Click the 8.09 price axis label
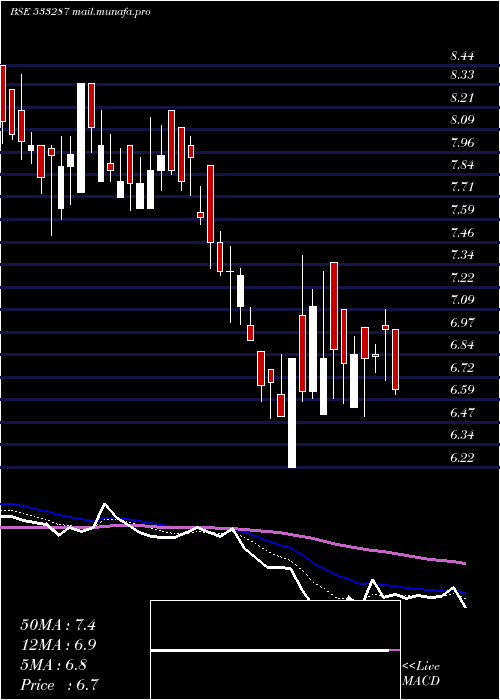 click(x=462, y=120)
